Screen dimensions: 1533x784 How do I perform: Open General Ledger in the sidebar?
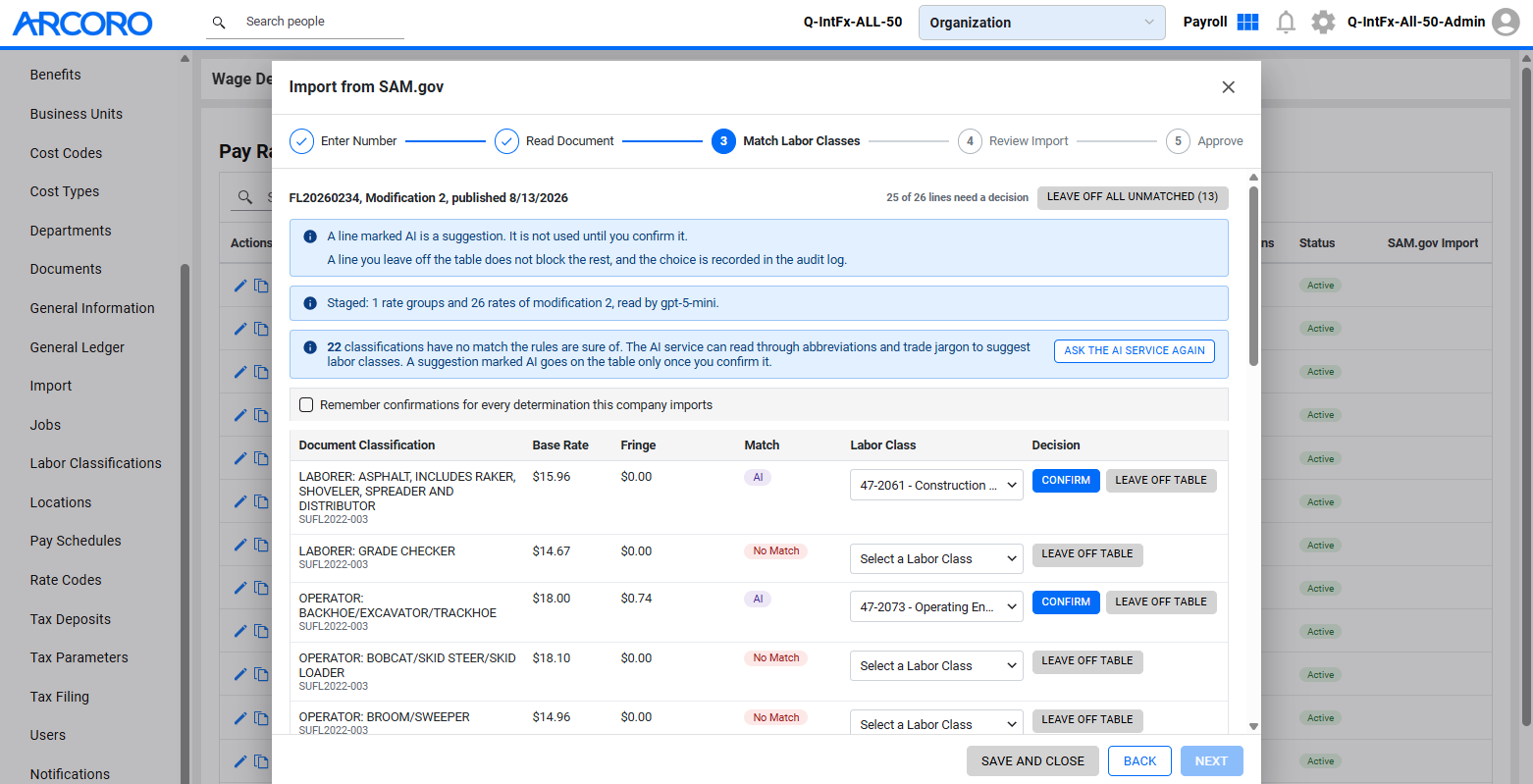coord(78,347)
